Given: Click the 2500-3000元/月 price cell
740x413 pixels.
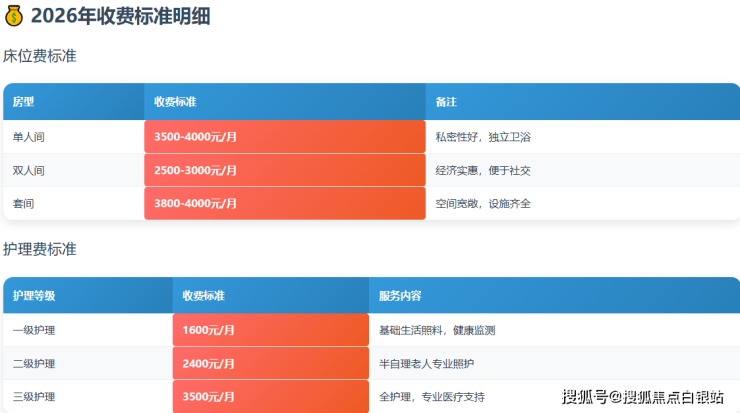Looking at the screenshot, I should pyautogui.click(x=195, y=170).
